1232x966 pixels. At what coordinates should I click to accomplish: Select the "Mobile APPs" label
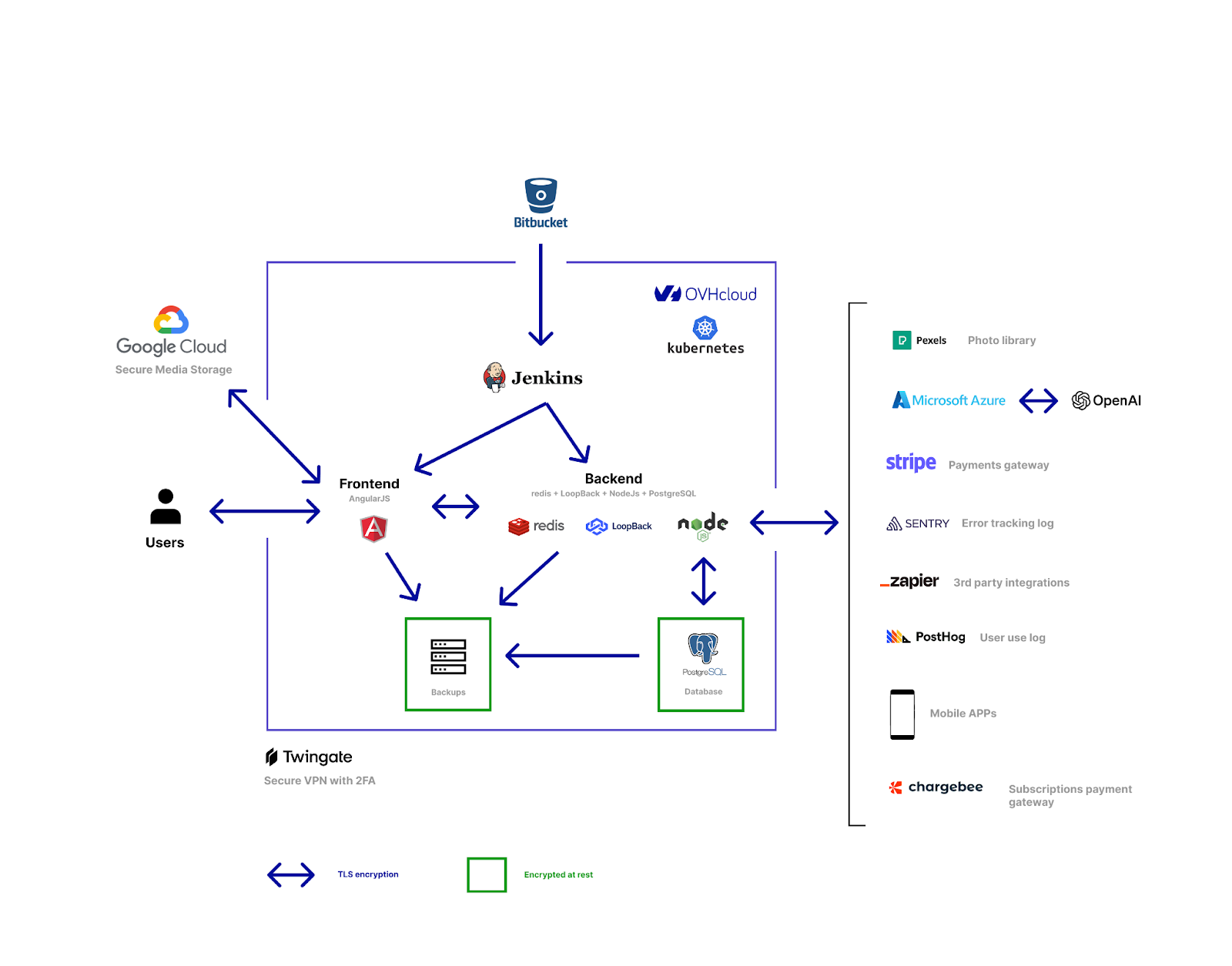point(963,714)
